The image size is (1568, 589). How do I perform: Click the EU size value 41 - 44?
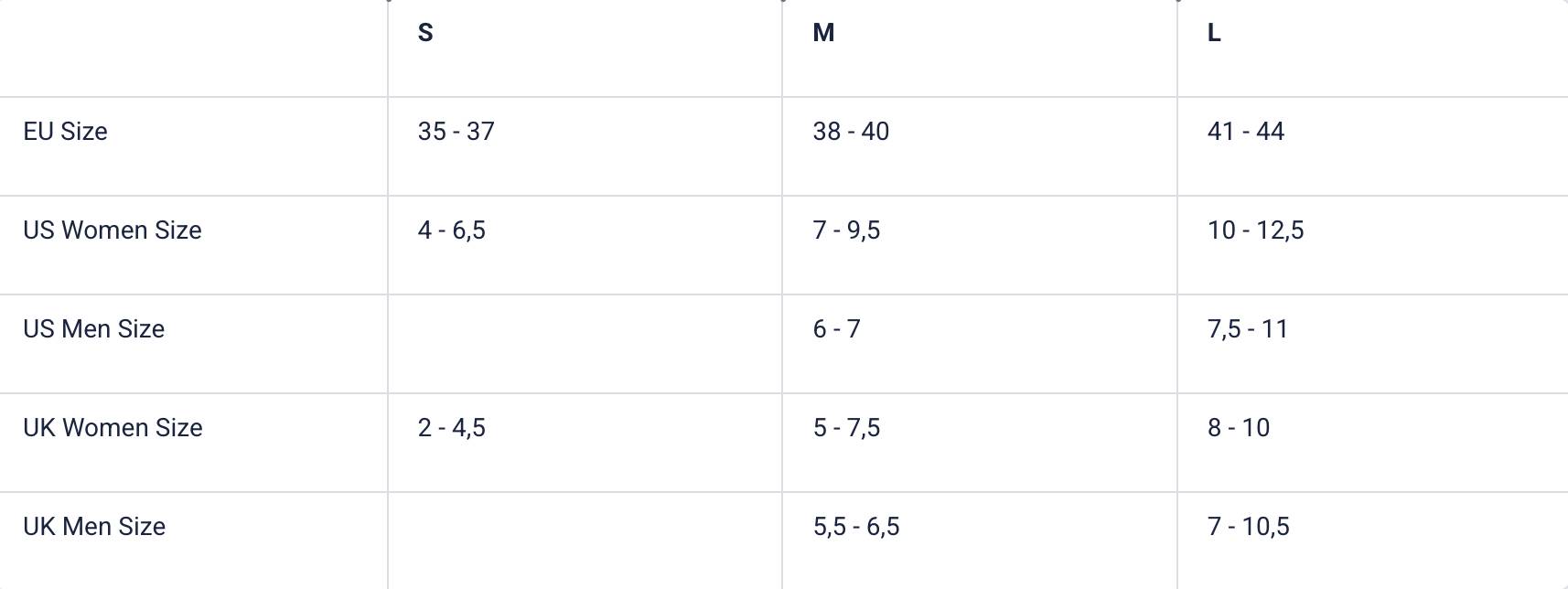(x=1246, y=132)
